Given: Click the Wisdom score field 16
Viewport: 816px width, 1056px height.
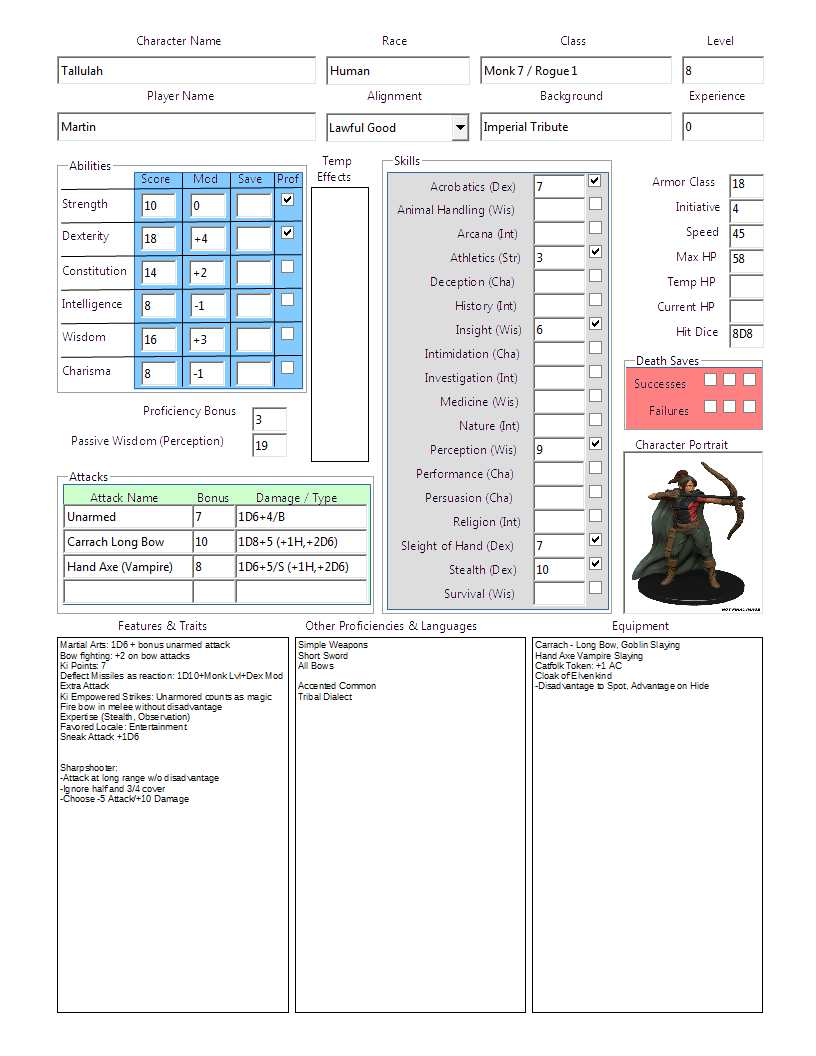Looking at the screenshot, I should (x=160, y=339).
